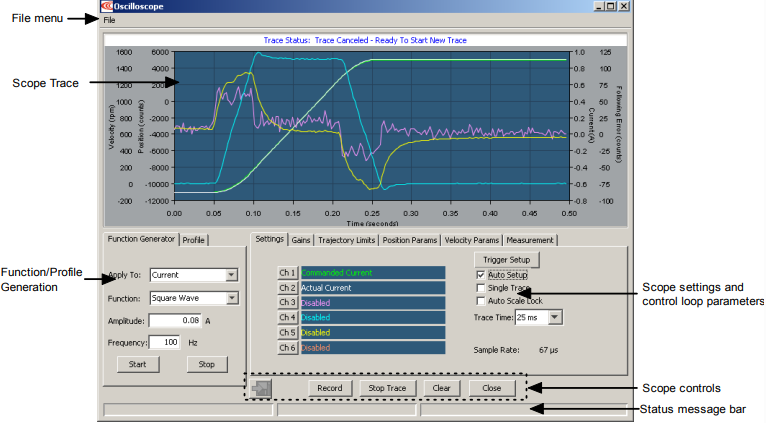Click the Sample Rate 67 µs value
Image resolution: width=766 pixels, height=423 pixels.
coord(548,350)
